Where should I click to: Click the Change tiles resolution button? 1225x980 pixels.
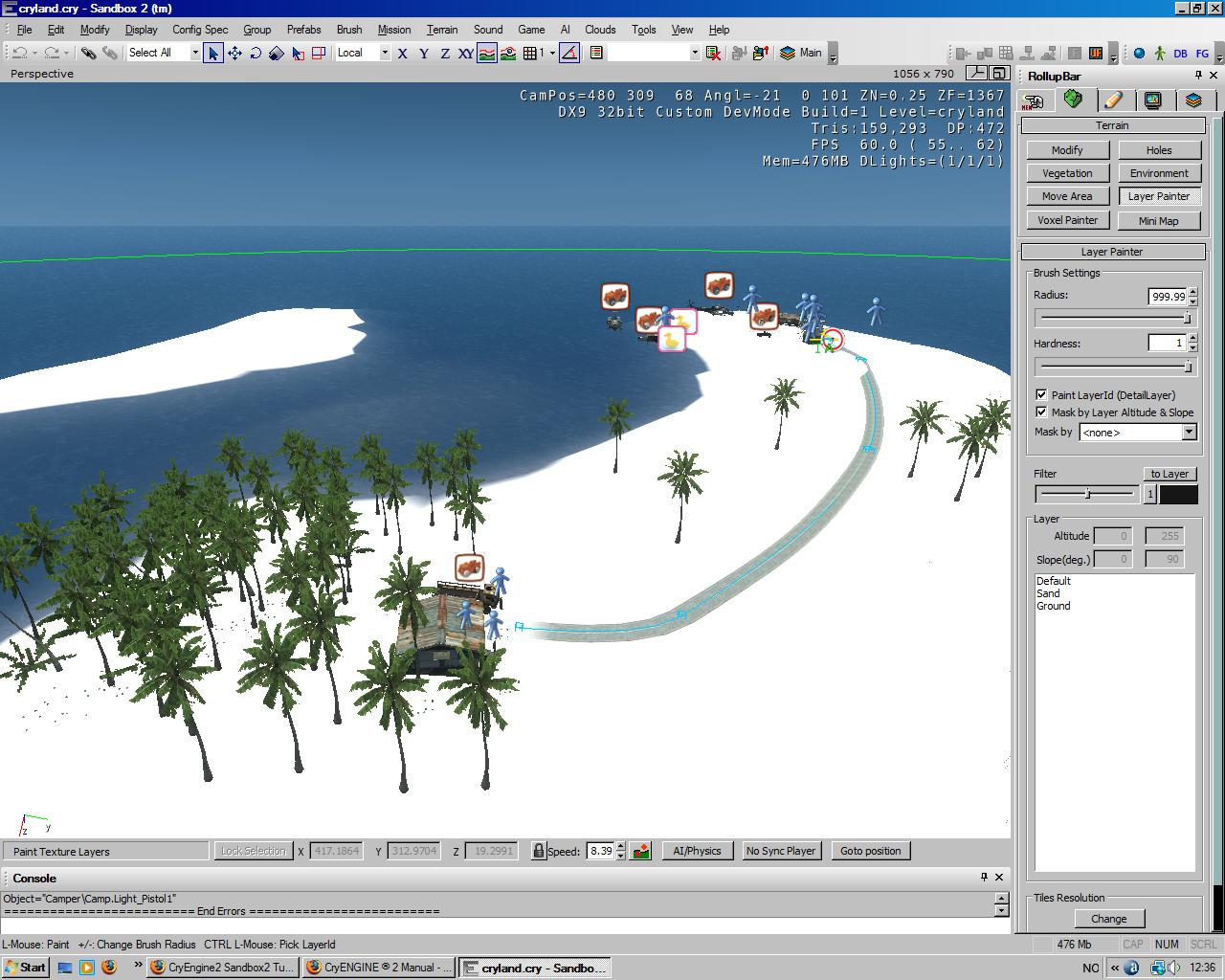click(1108, 919)
